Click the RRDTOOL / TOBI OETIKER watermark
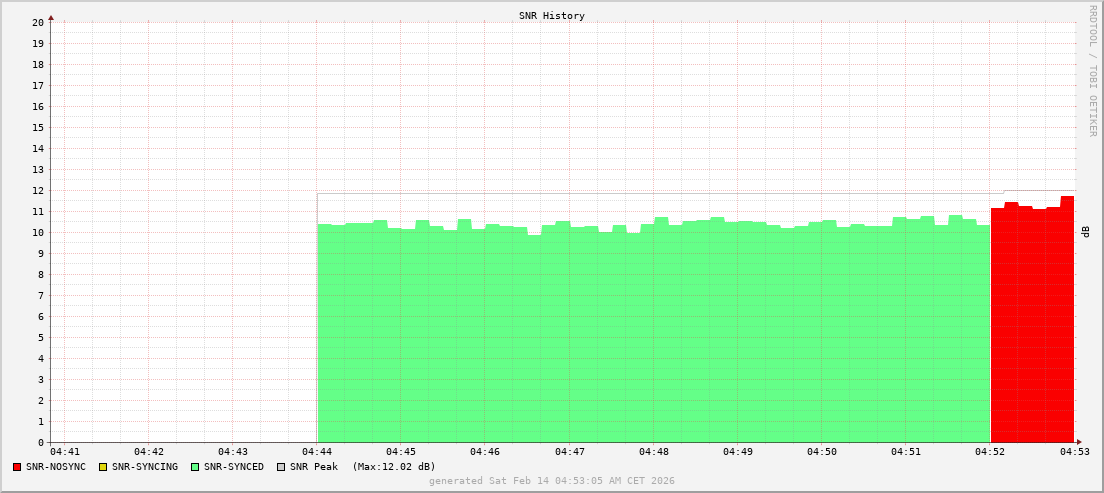 click(x=1092, y=70)
